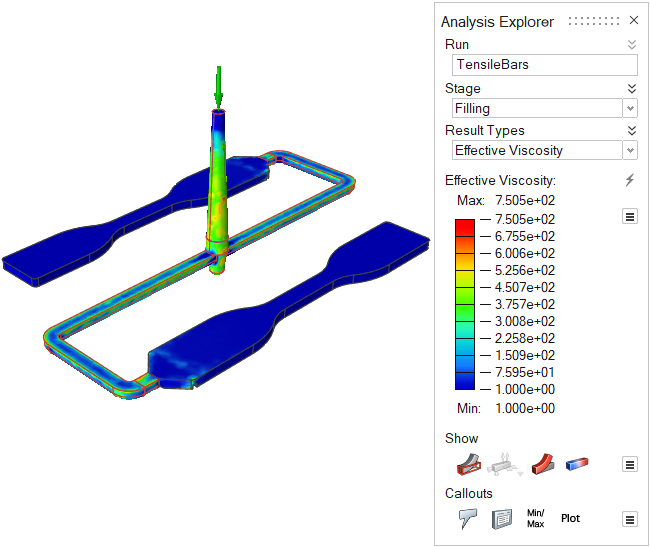Toggle the deformed shape display icon

543,463
